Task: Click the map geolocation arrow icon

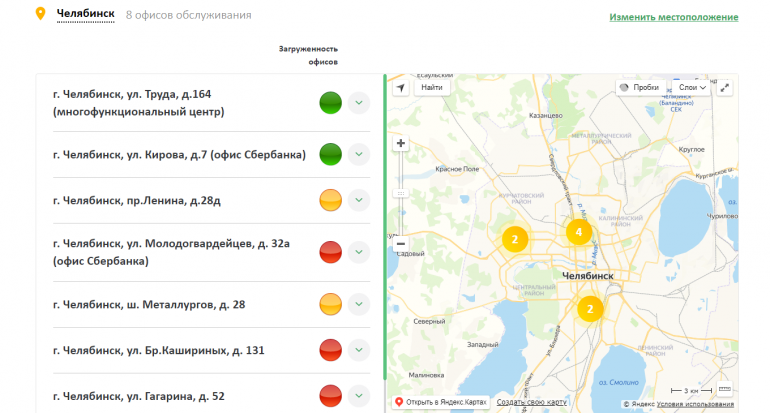Action: [401, 88]
